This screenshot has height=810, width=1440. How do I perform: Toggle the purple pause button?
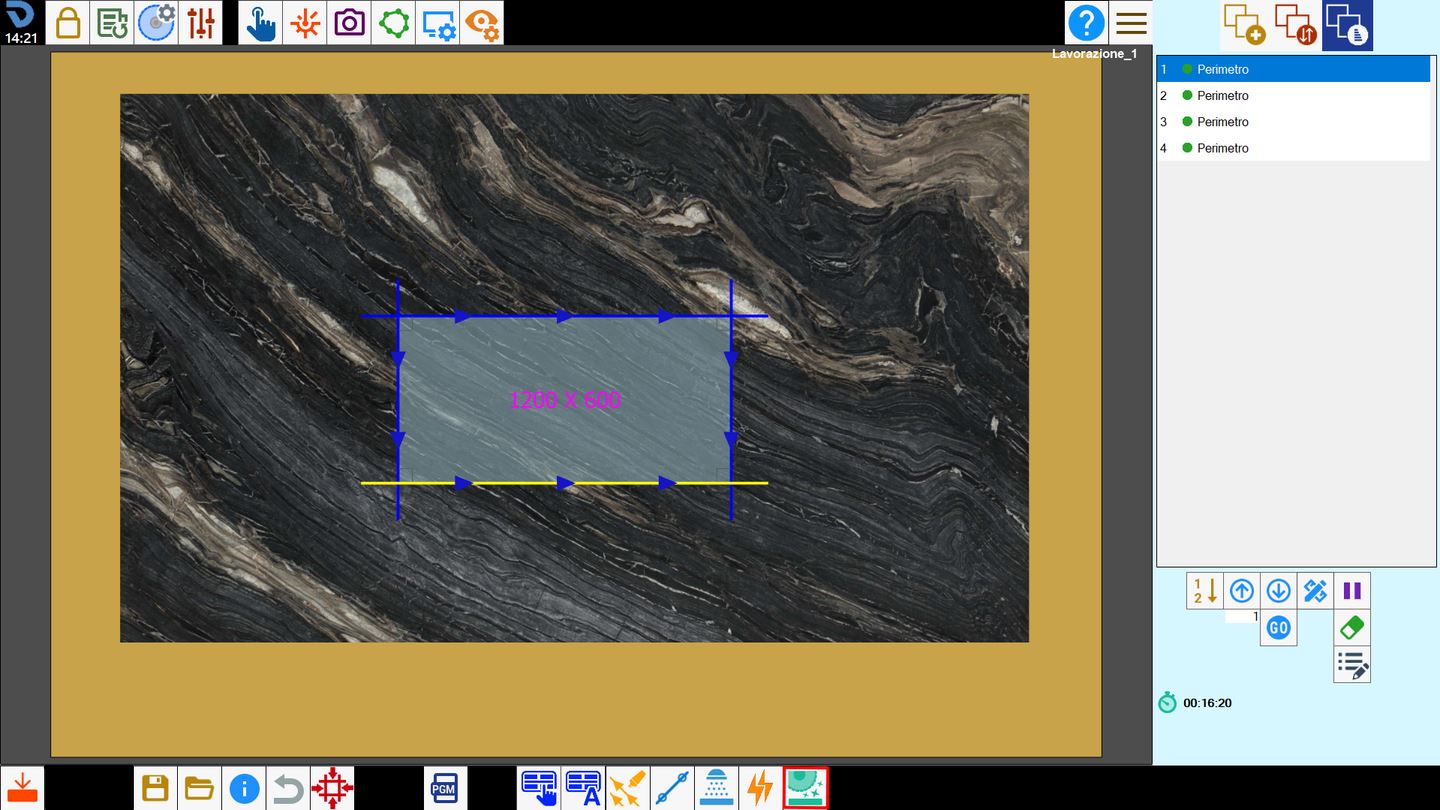click(1352, 591)
